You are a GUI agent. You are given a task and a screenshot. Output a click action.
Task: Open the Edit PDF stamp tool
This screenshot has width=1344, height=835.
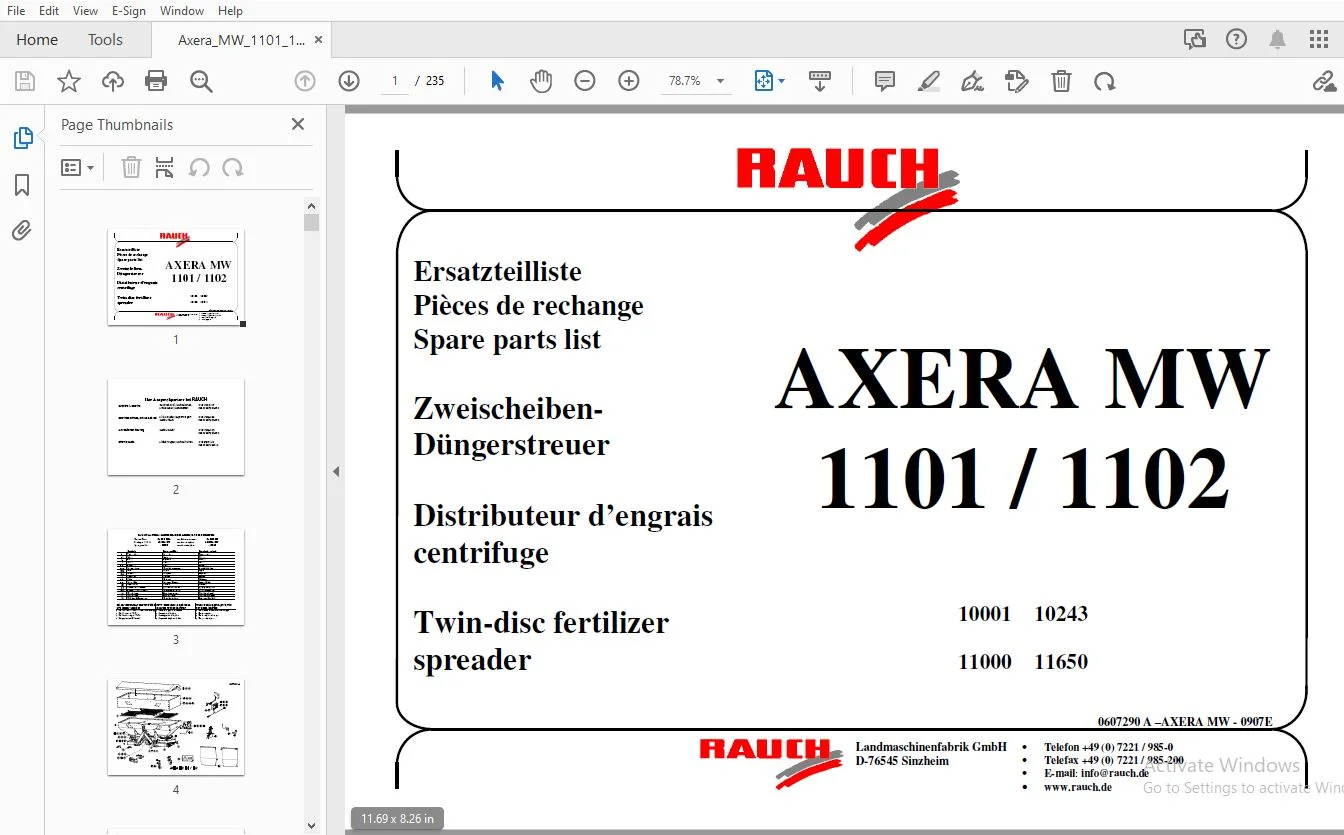[x=1017, y=82]
